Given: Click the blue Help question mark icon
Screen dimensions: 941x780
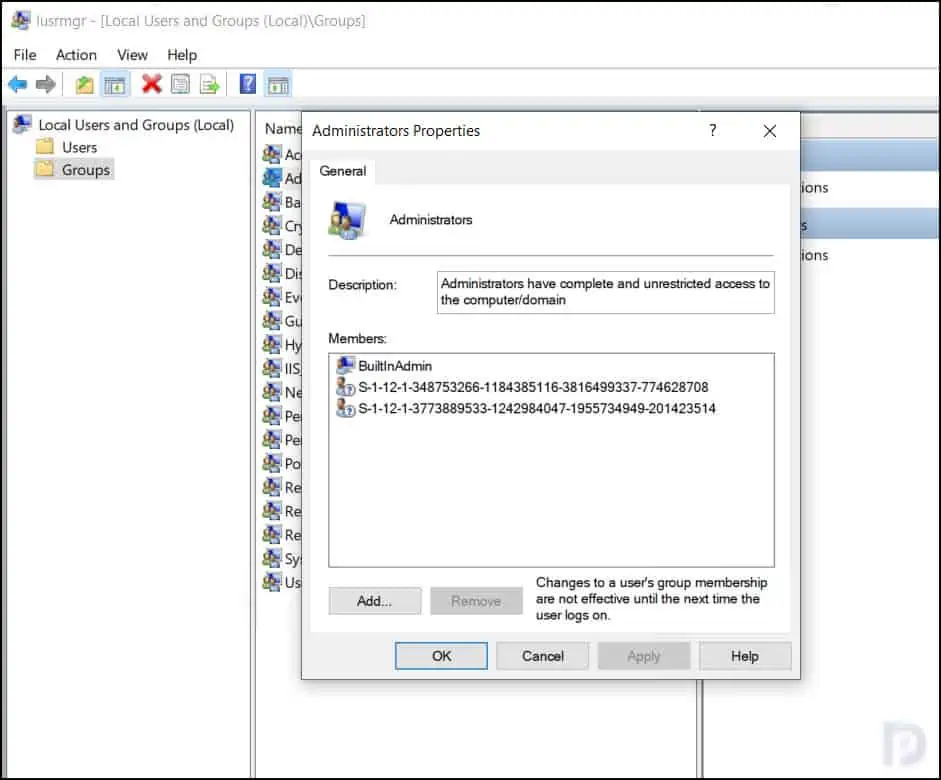Looking at the screenshot, I should pos(248,84).
